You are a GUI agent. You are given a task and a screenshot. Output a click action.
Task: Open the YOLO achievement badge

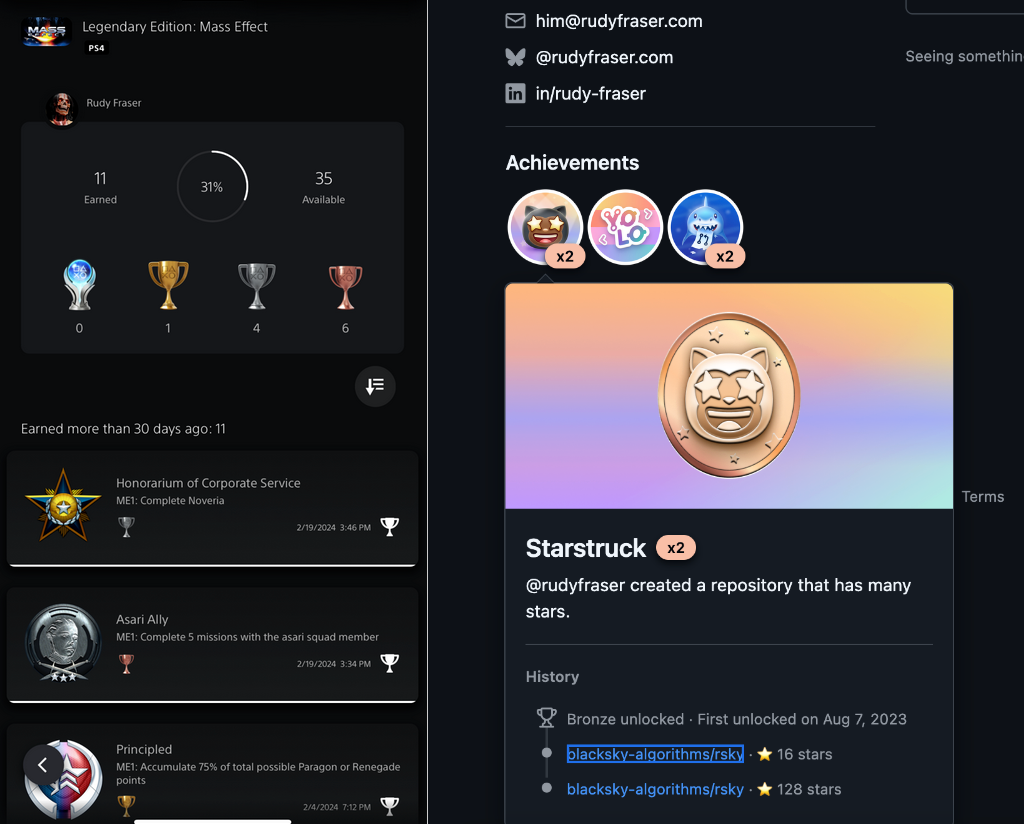click(x=626, y=227)
